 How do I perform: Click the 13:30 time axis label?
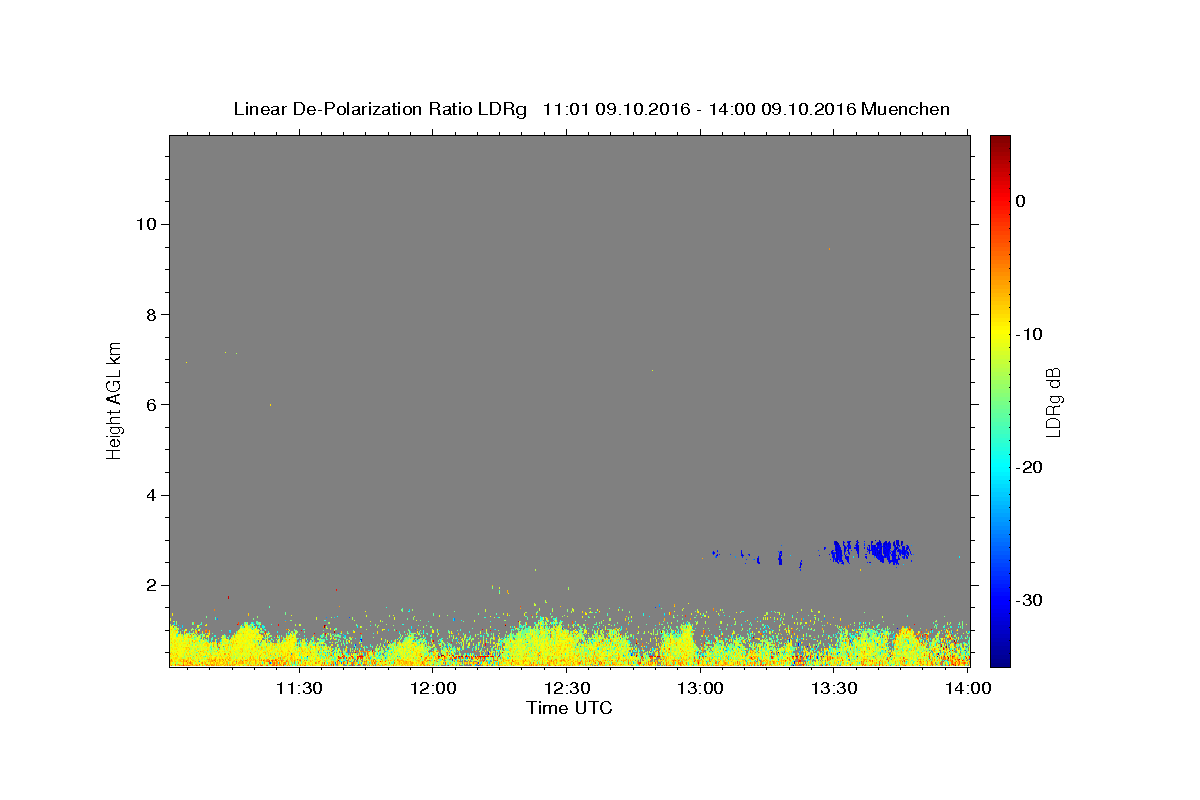pos(835,688)
